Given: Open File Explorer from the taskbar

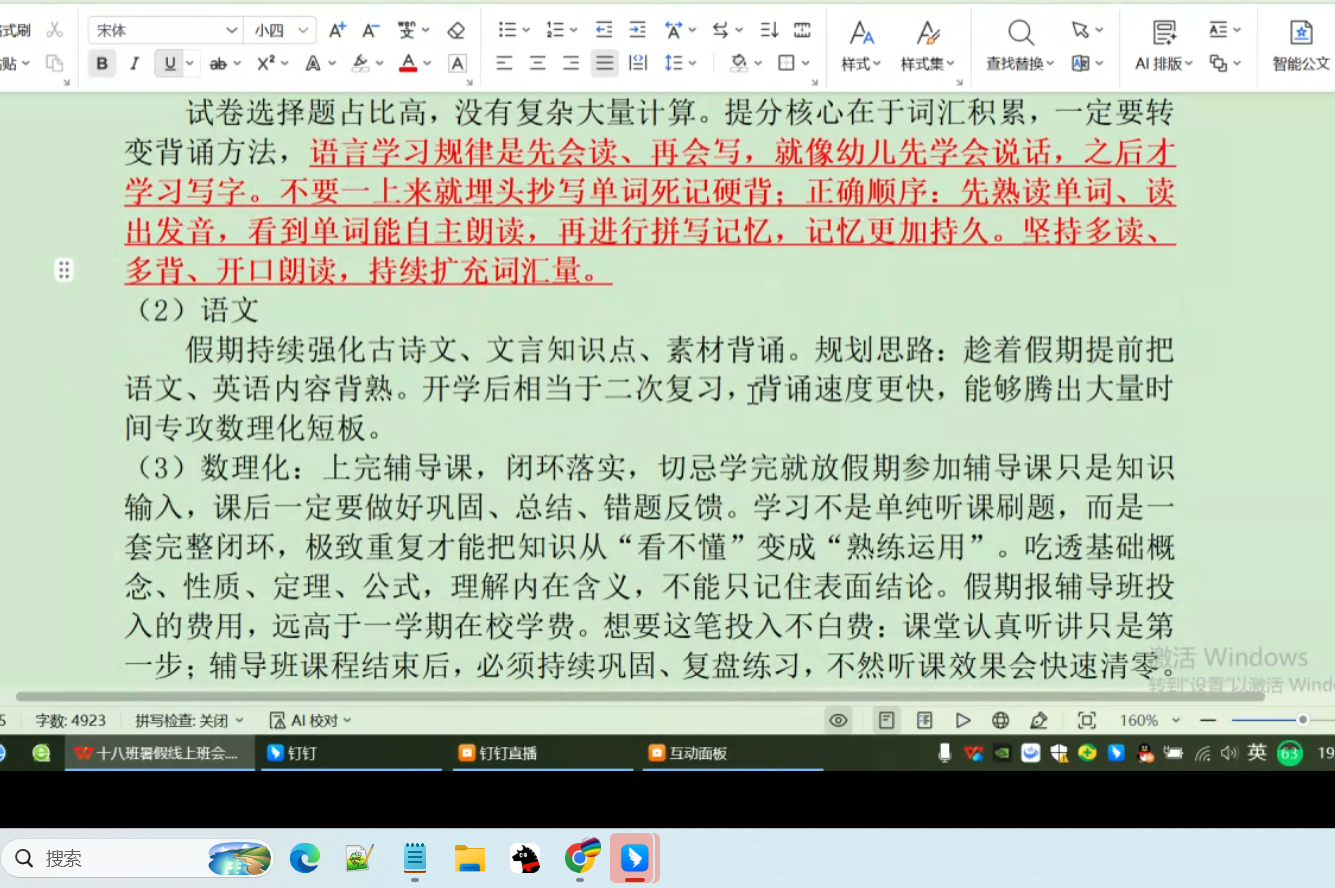Looking at the screenshot, I should tap(469, 858).
